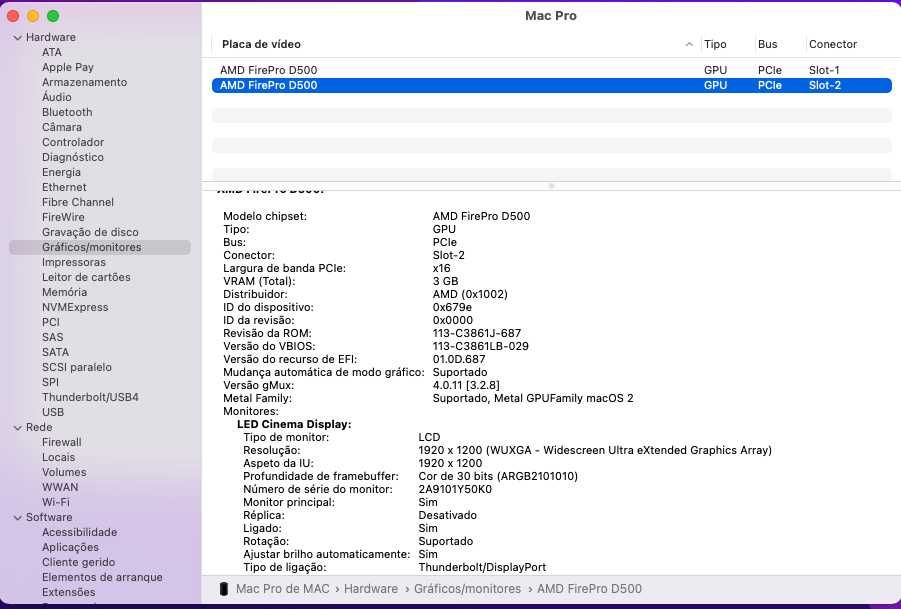The width and height of the screenshot is (901, 609).
Task: Click Mac Pro de MAC in path bar
Action: (283, 589)
